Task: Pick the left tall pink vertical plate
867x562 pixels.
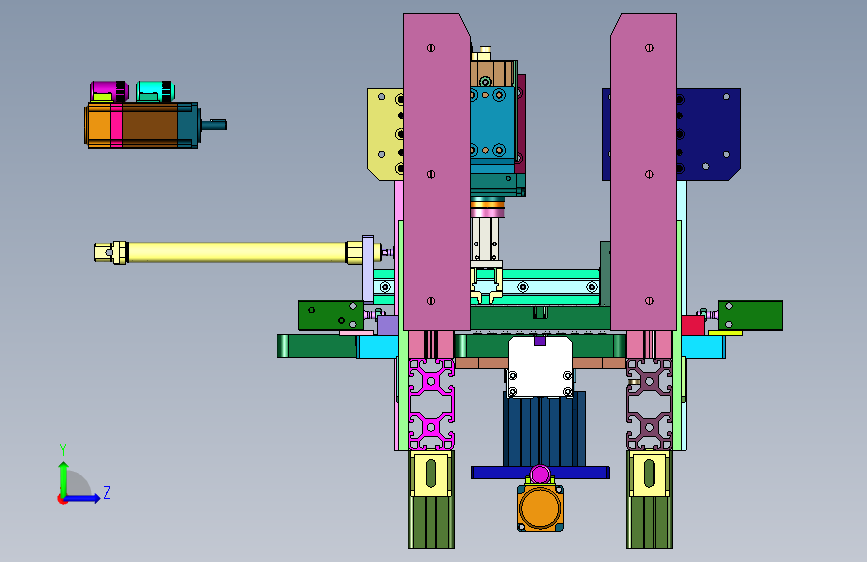Action: pos(437,172)
